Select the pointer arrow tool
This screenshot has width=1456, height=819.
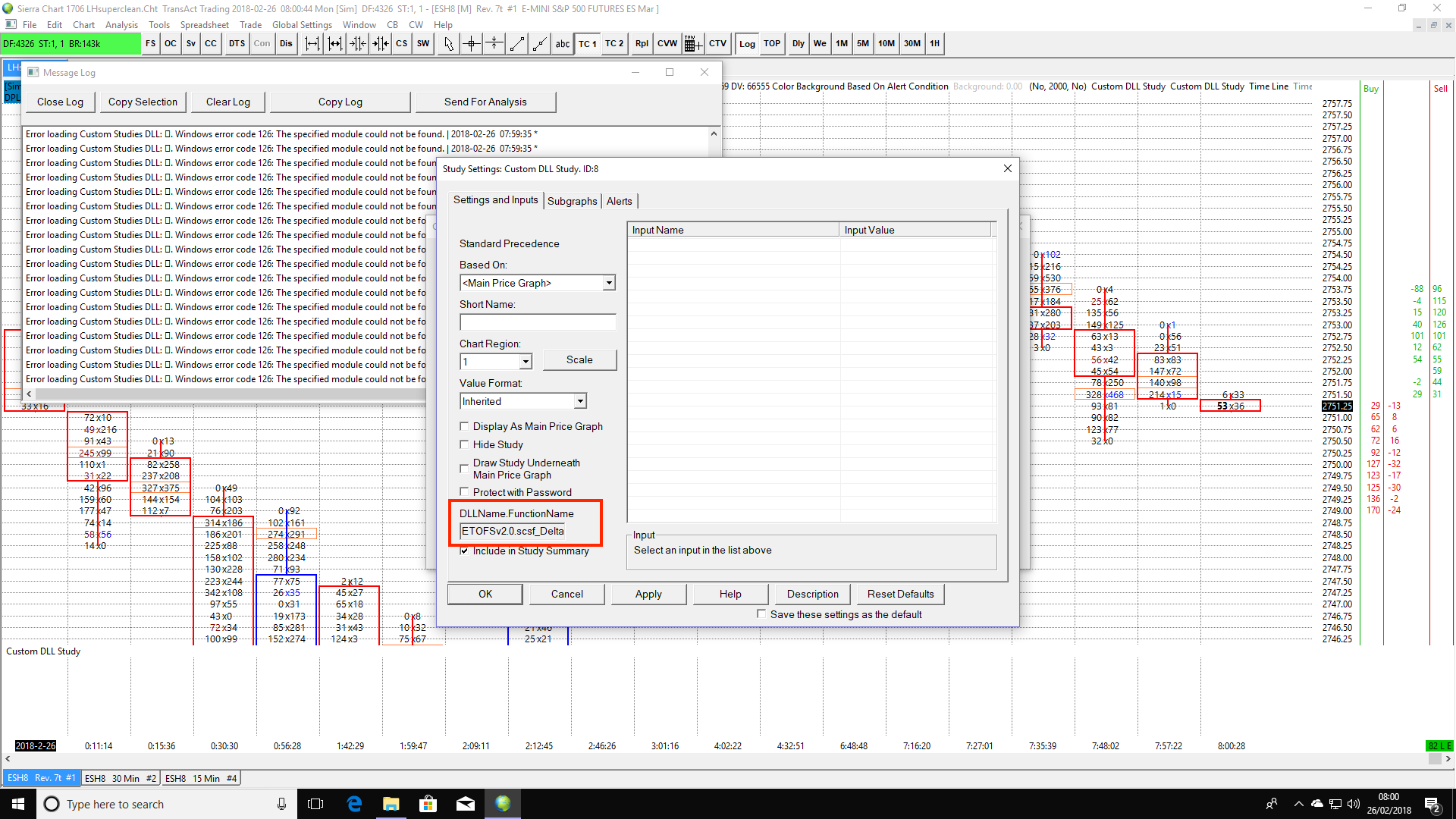tap(448, 43)
